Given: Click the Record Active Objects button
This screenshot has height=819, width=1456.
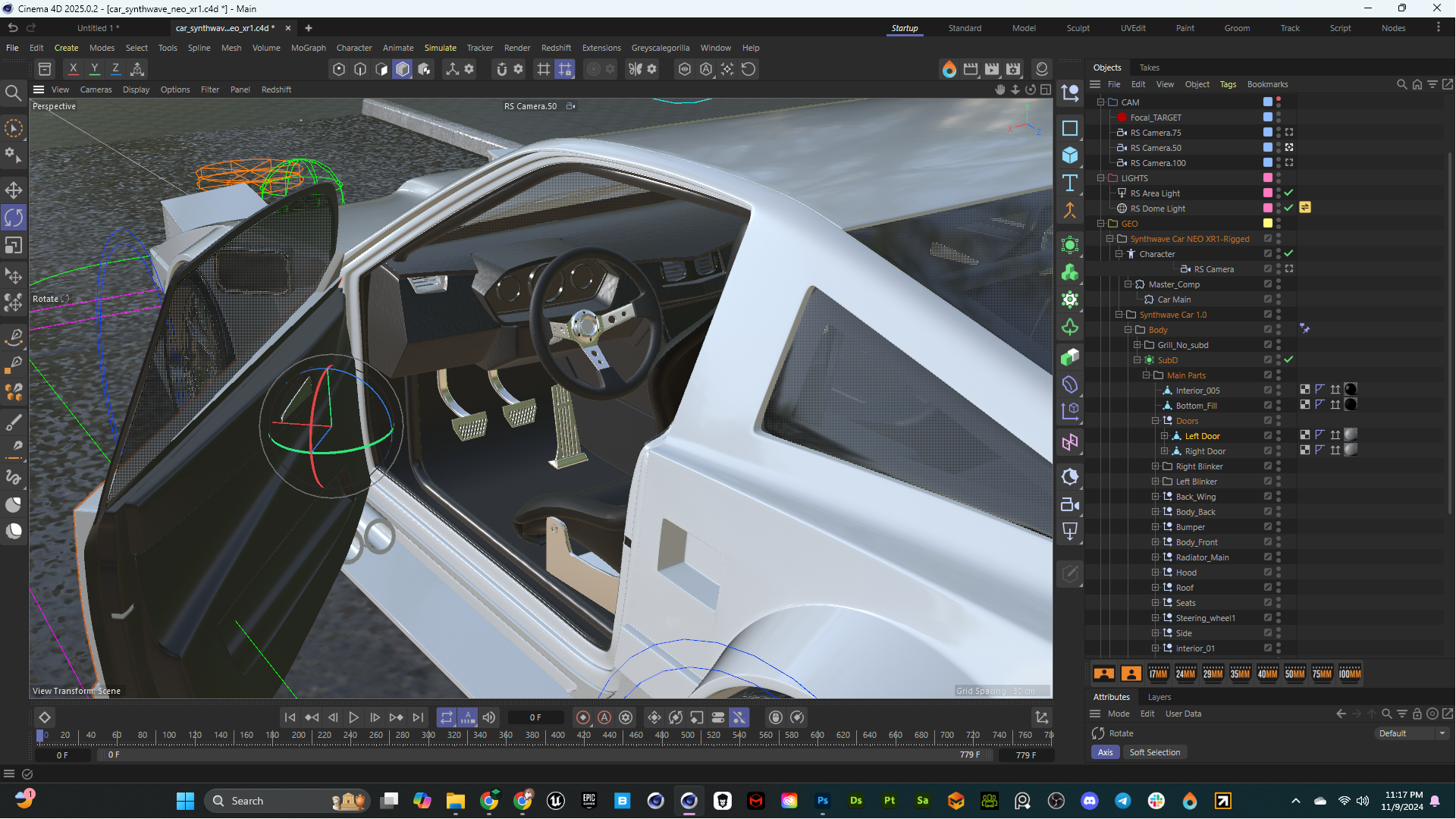Looking at the screenshot, I should point(582,717).
